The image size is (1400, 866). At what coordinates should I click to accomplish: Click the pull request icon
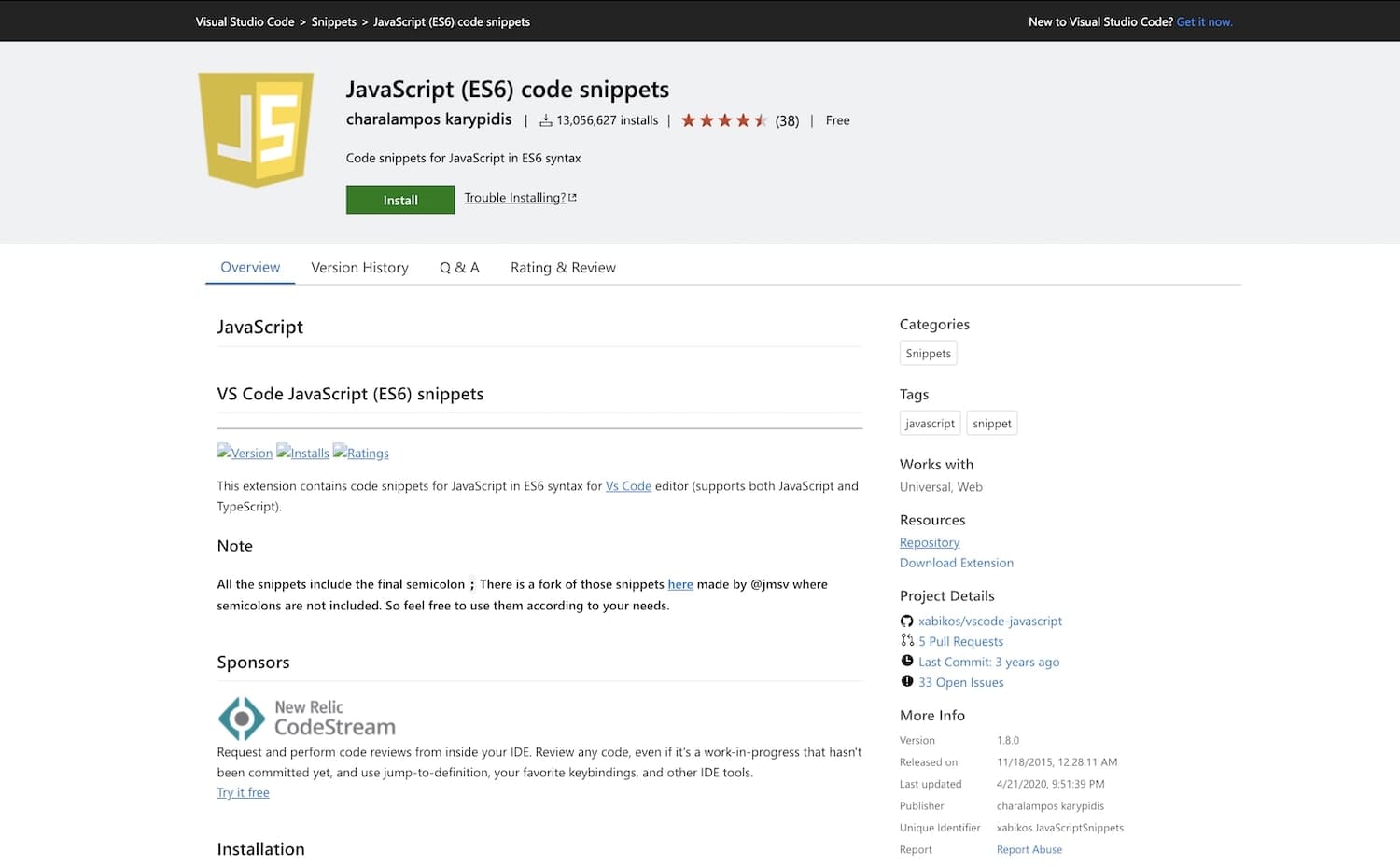click(x=906, y=640)
